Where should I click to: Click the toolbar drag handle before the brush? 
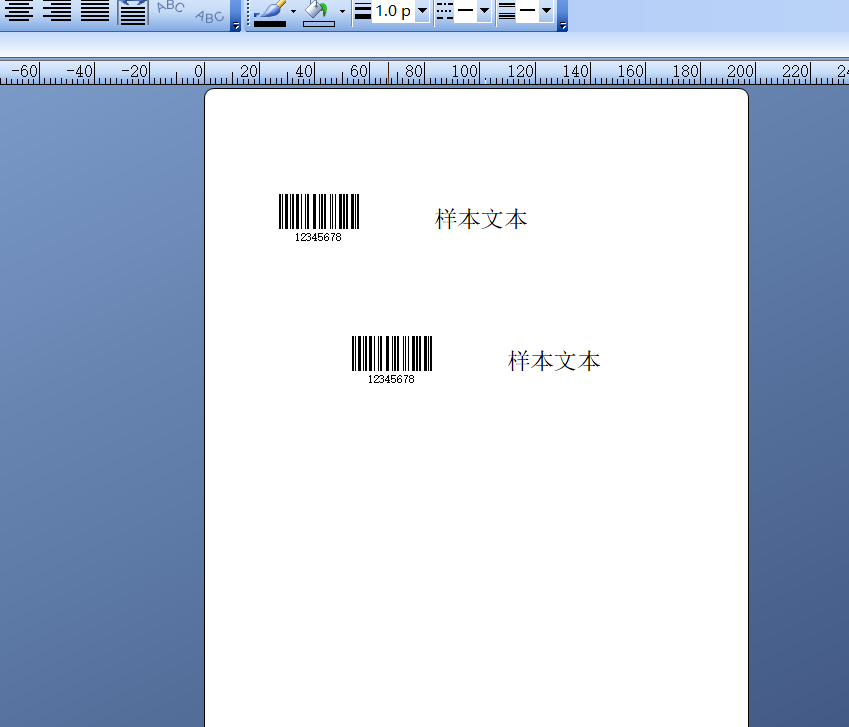pyautogui.click(x=248, y=12)
